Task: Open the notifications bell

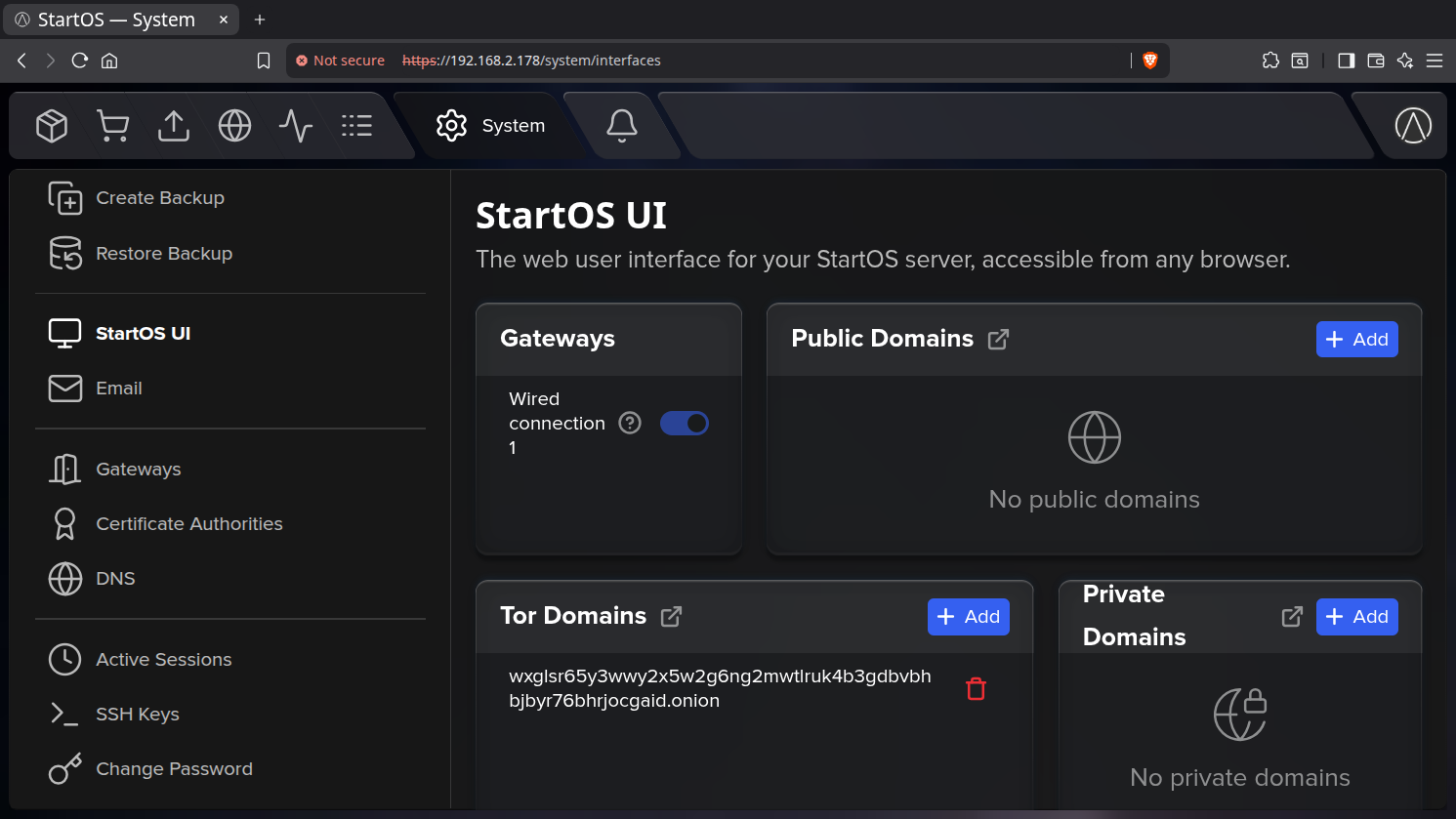Action: (x=622, y=125)
